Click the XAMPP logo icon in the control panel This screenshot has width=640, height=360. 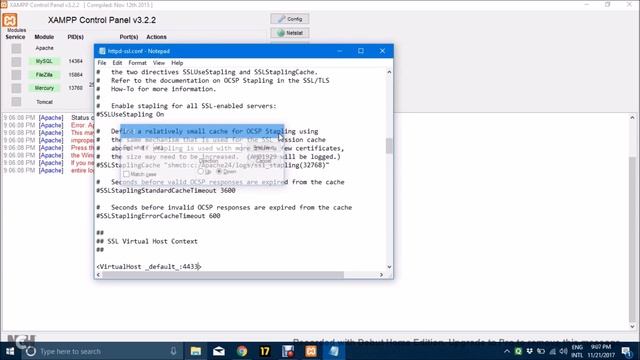10,20
